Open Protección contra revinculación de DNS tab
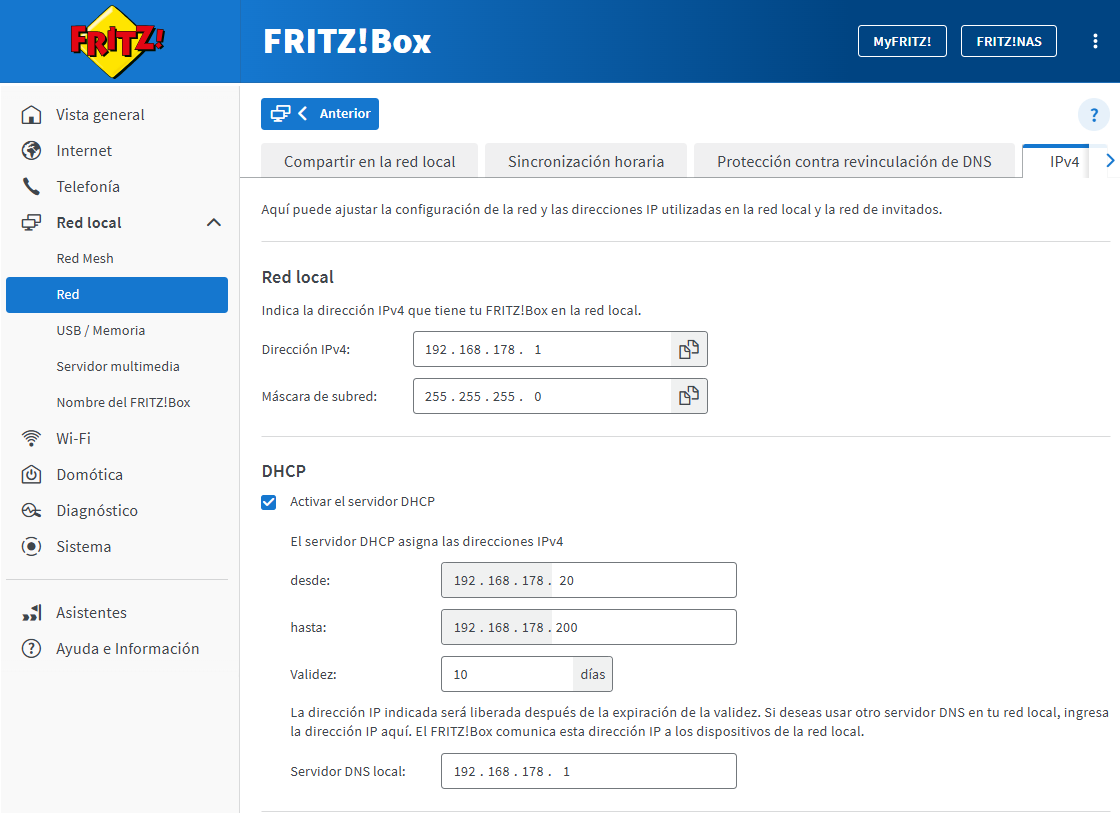Viewport: 1120px width, 820px height. [x=854, y=161]
